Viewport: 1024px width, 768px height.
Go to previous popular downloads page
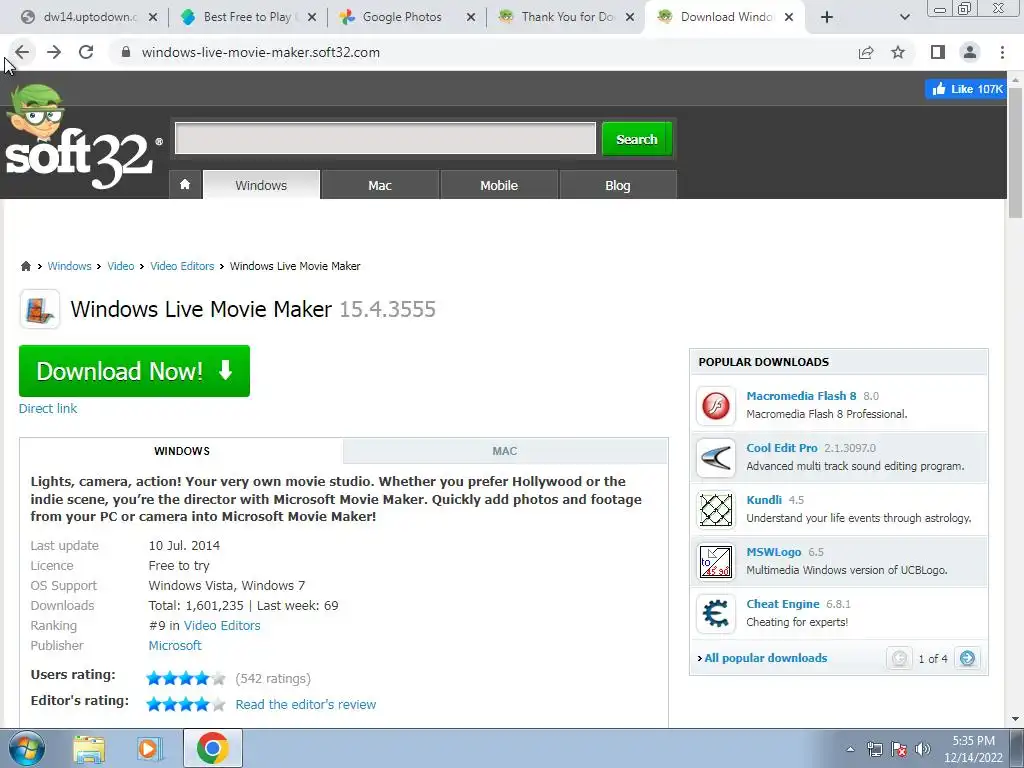[899, 658]
